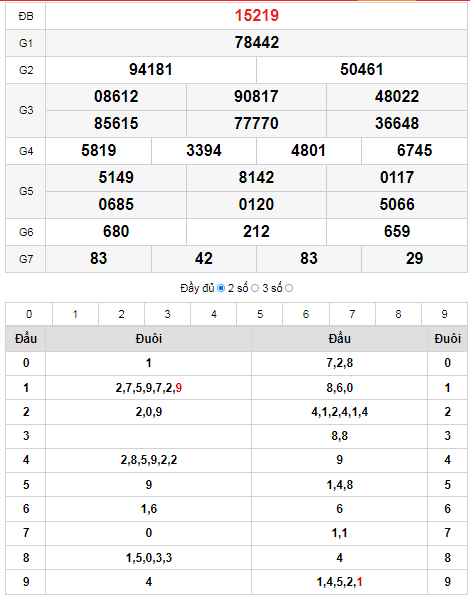Select digit 7 in the number filter row
The image size is (470, 597).
pos(352,314)
